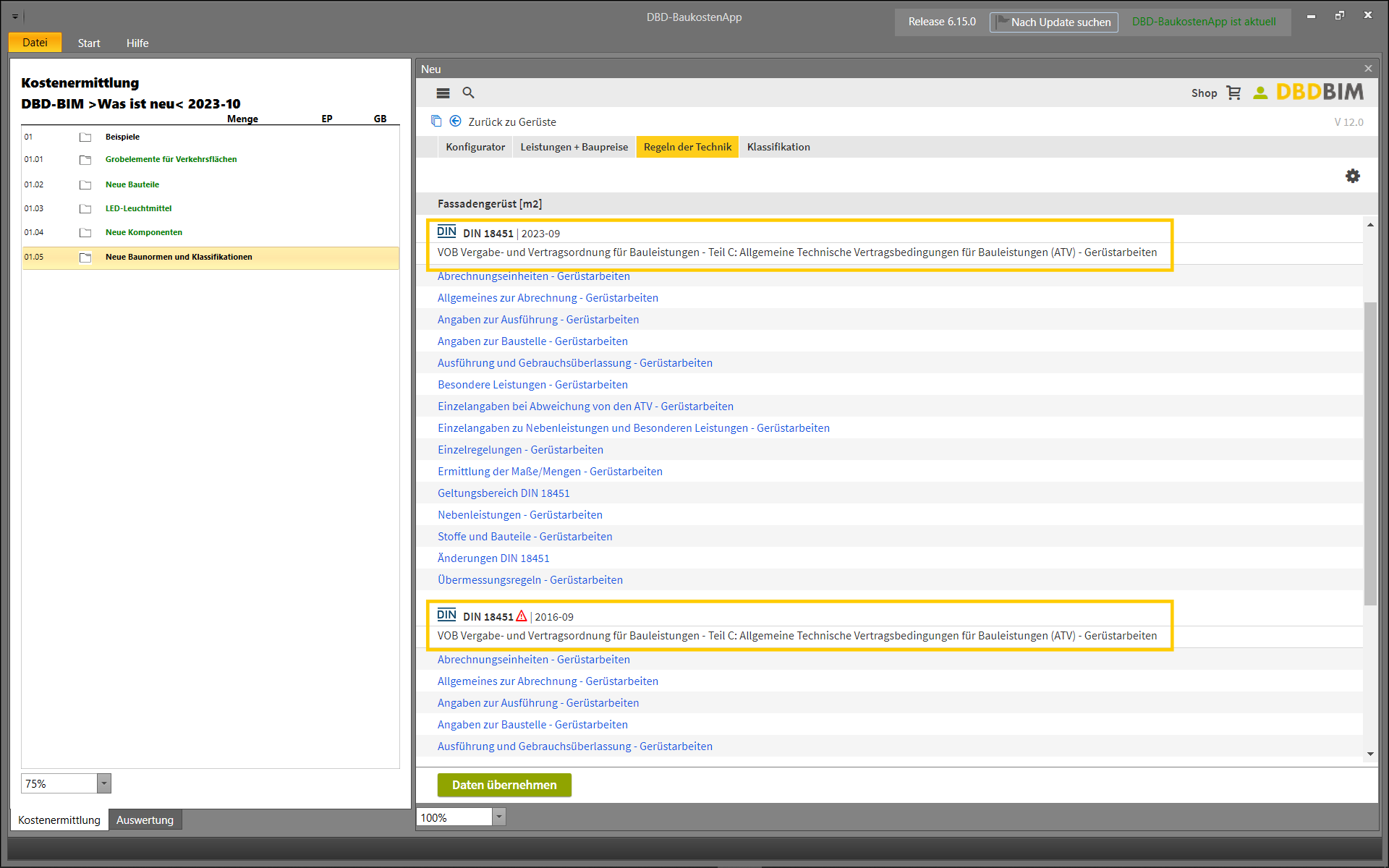Click the vertical scrollbar thumb in norms list
1389x868 pixels.
[x=1370, y=454]
